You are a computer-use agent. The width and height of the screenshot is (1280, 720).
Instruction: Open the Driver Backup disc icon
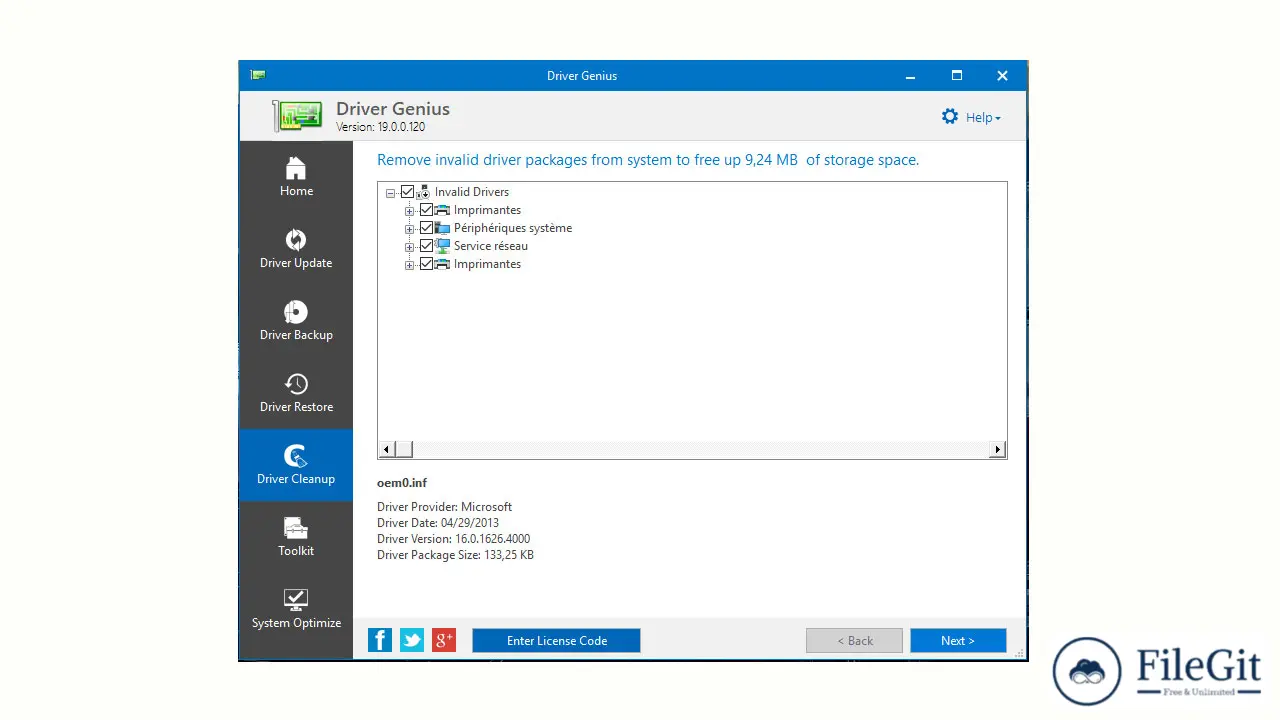click(296, 312)
